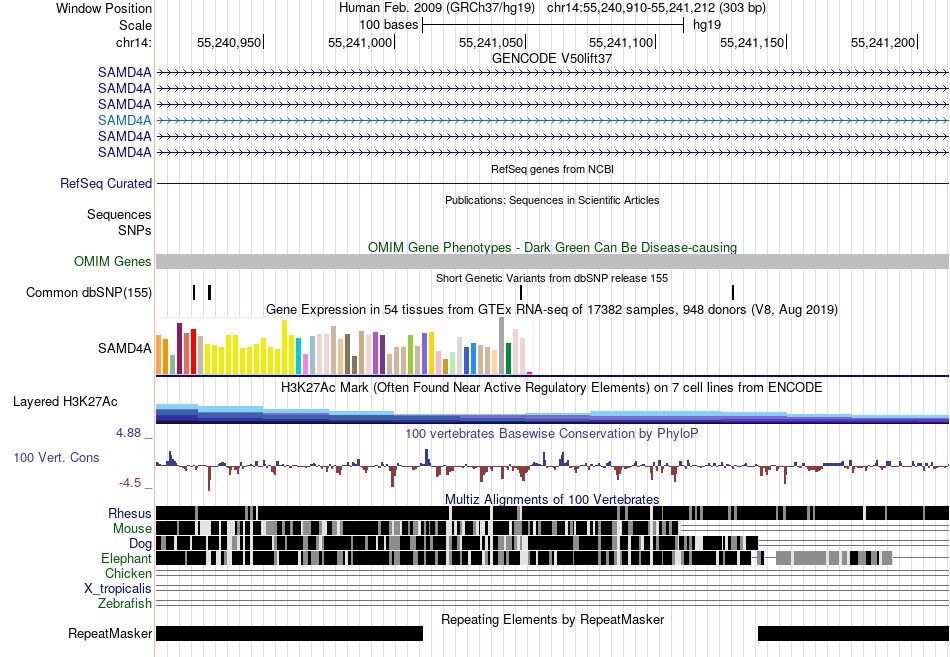
Task: Click the tall gray bar in GTEx chart
Action: (x=502, y=345)
